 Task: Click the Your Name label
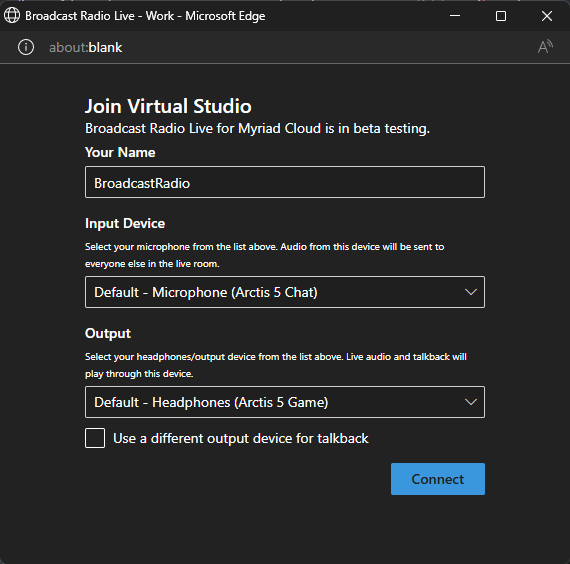pyautogui.click(x=120, y=152)
